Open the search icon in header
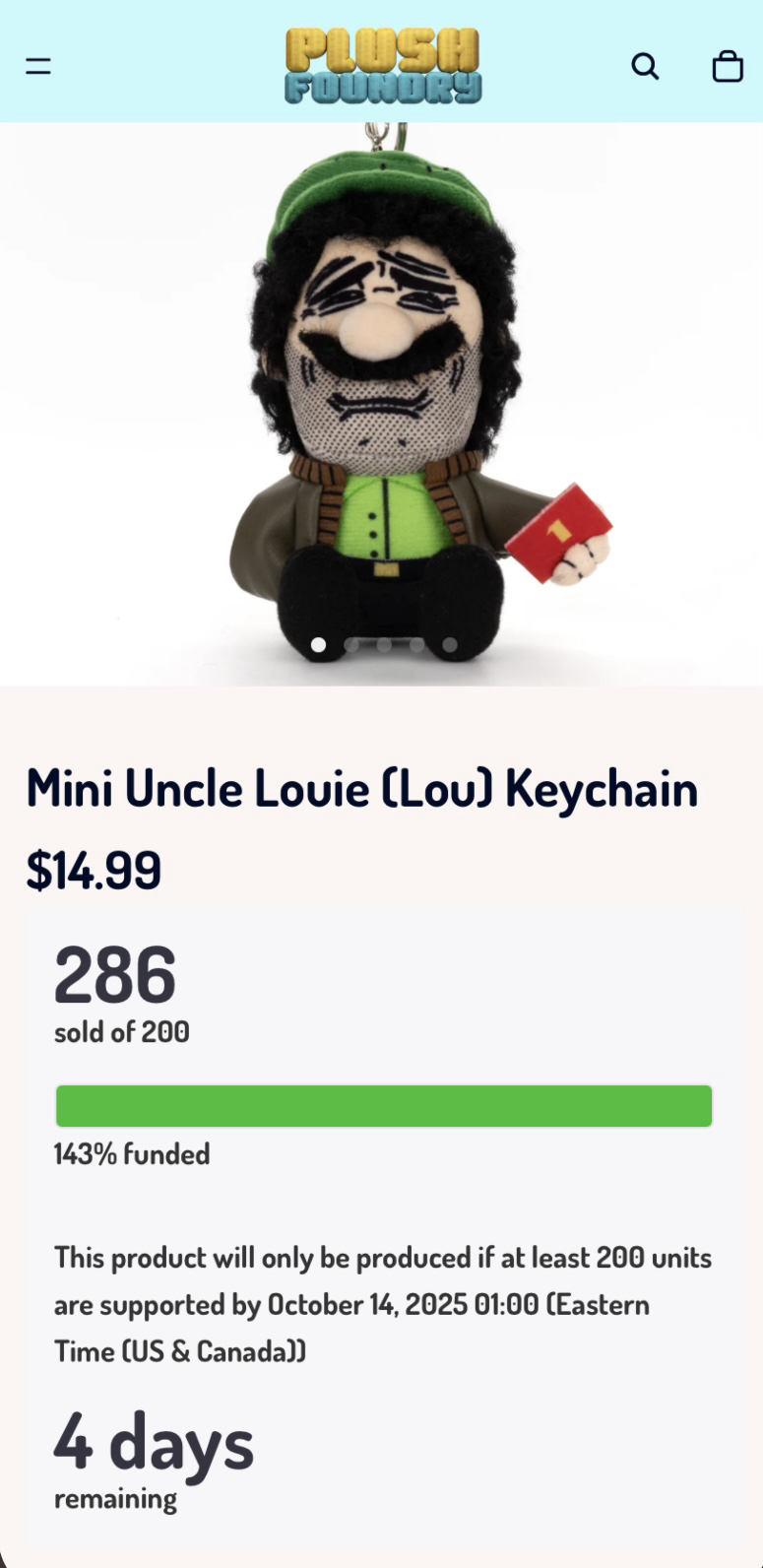This screenshot has width=763, height=1568. (x=645, y=66)
